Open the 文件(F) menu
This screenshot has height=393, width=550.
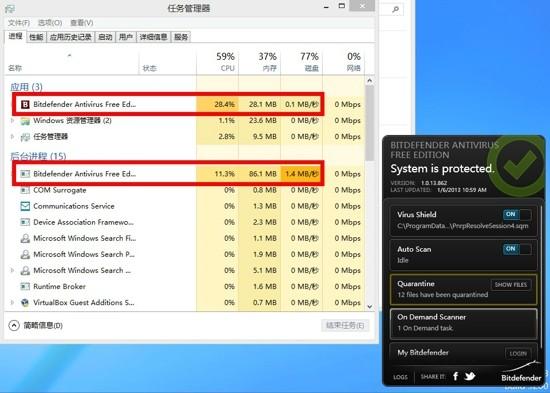tap(19, 23)
